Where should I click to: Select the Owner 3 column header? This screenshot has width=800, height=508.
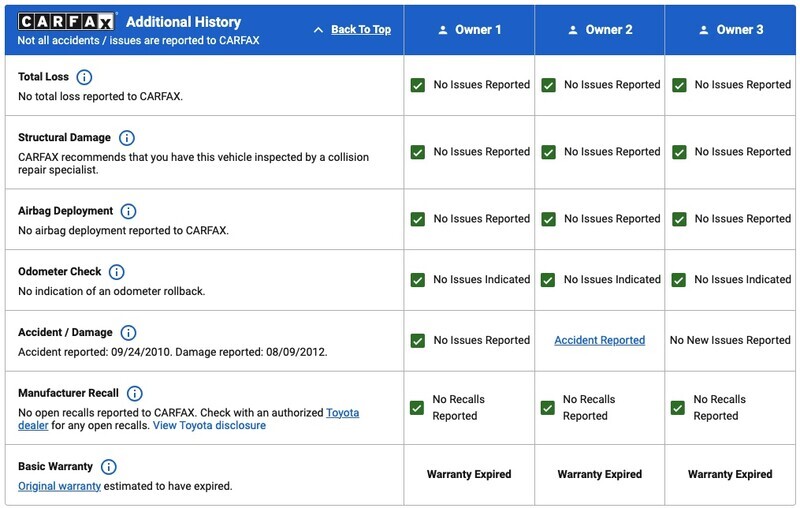click(x=730, y=30)
